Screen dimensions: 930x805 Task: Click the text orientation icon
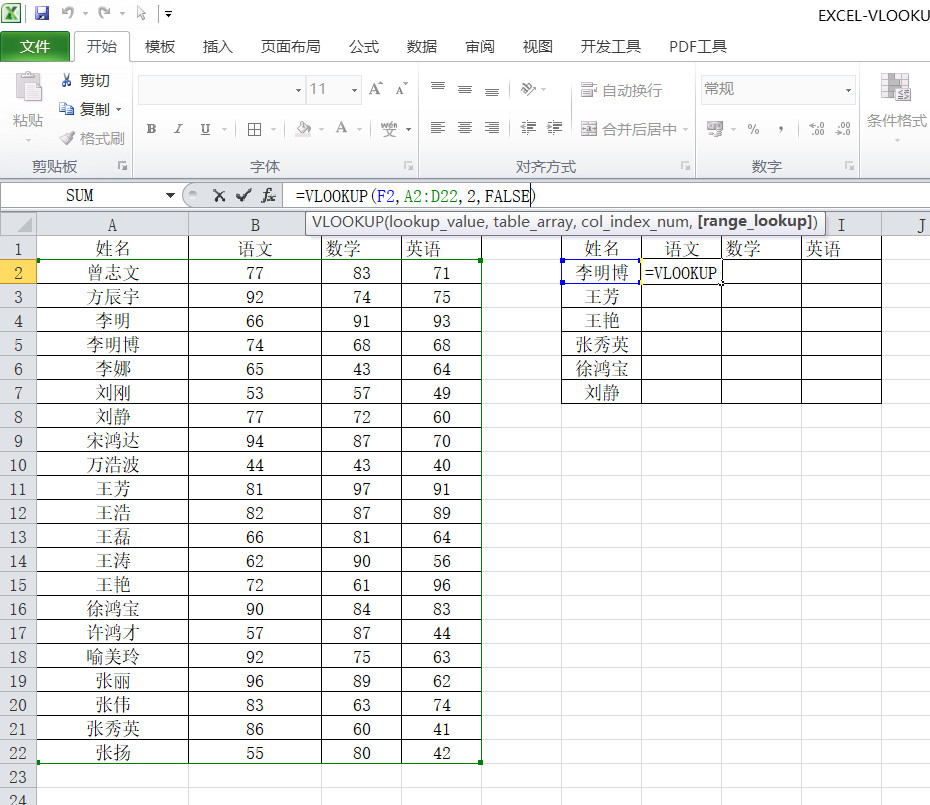click(528, 89)
